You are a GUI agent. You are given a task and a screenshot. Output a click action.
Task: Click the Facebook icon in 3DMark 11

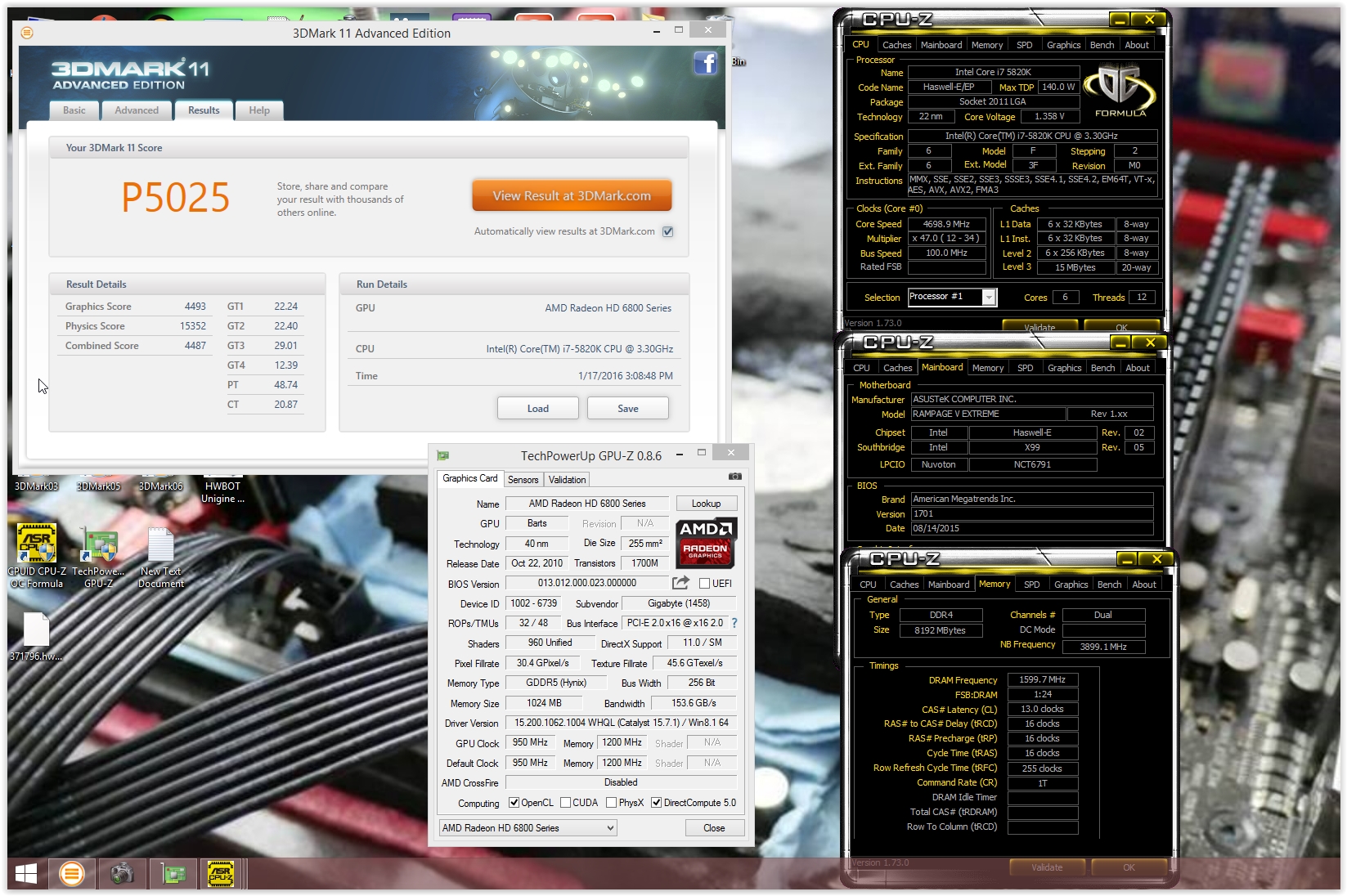tap(705, 63)
